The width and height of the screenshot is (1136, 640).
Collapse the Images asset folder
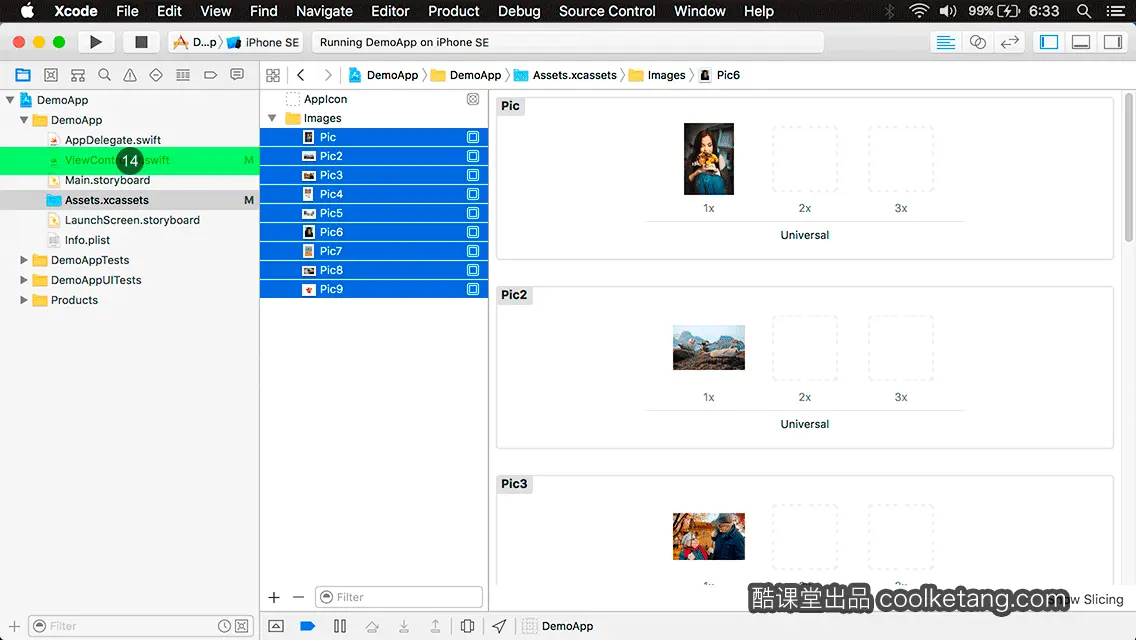(272, 118)
